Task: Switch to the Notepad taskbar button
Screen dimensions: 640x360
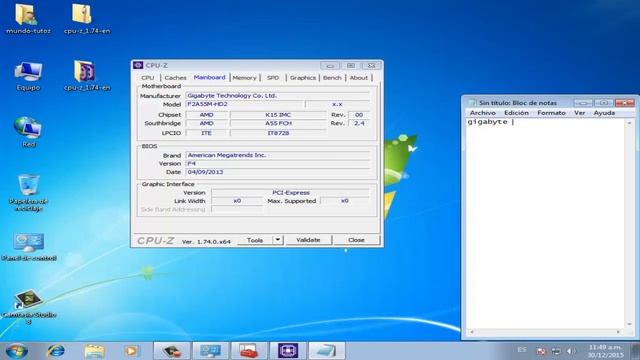Action: coord(327,351)
